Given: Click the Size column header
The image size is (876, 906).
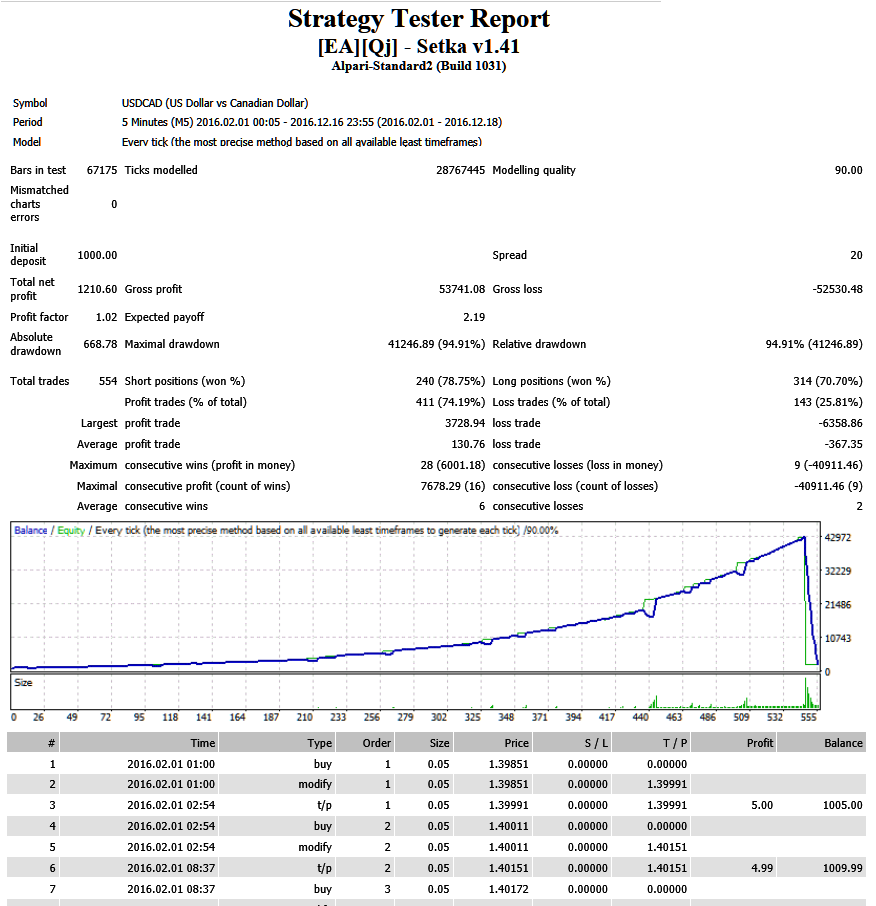Looking at the screenshot, I should (x=424, y=743).
